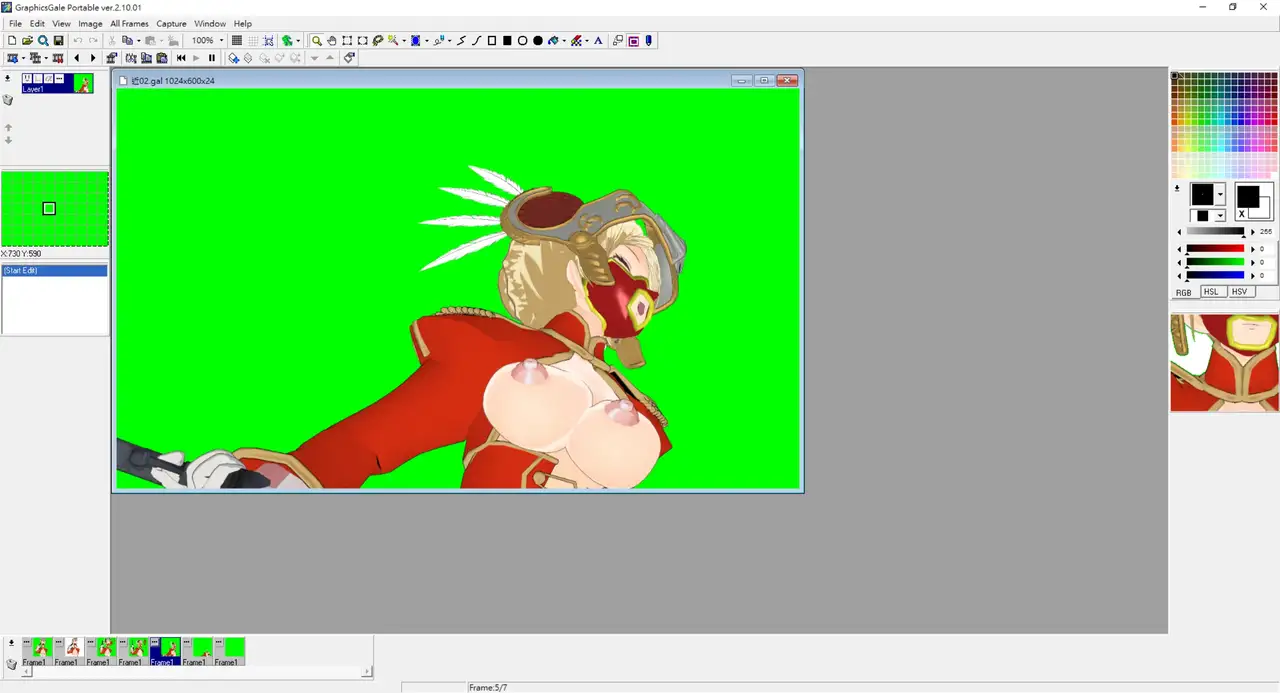Pick the Text tool
The image size is (1280, 693).
pyautogui.click(x=598, y=41)
